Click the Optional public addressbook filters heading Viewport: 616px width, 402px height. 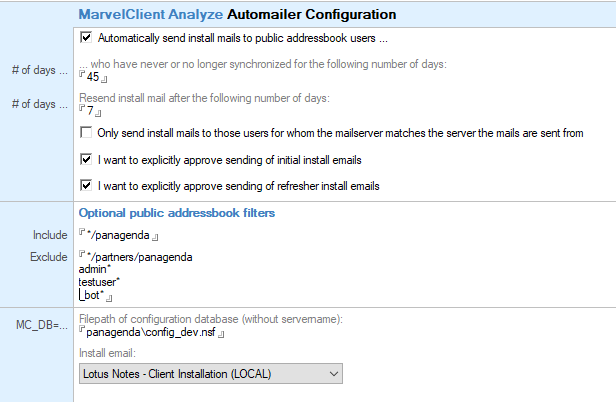[x=177, y=213]
